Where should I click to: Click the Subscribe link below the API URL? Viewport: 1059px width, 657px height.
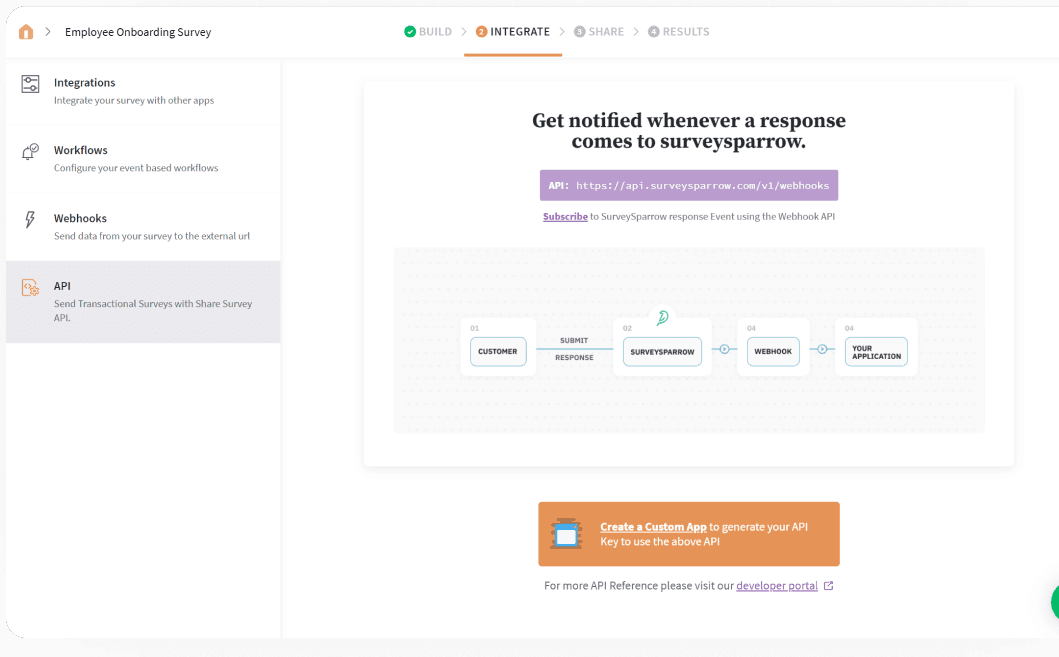pyautogui.click(x=564, y=216)
